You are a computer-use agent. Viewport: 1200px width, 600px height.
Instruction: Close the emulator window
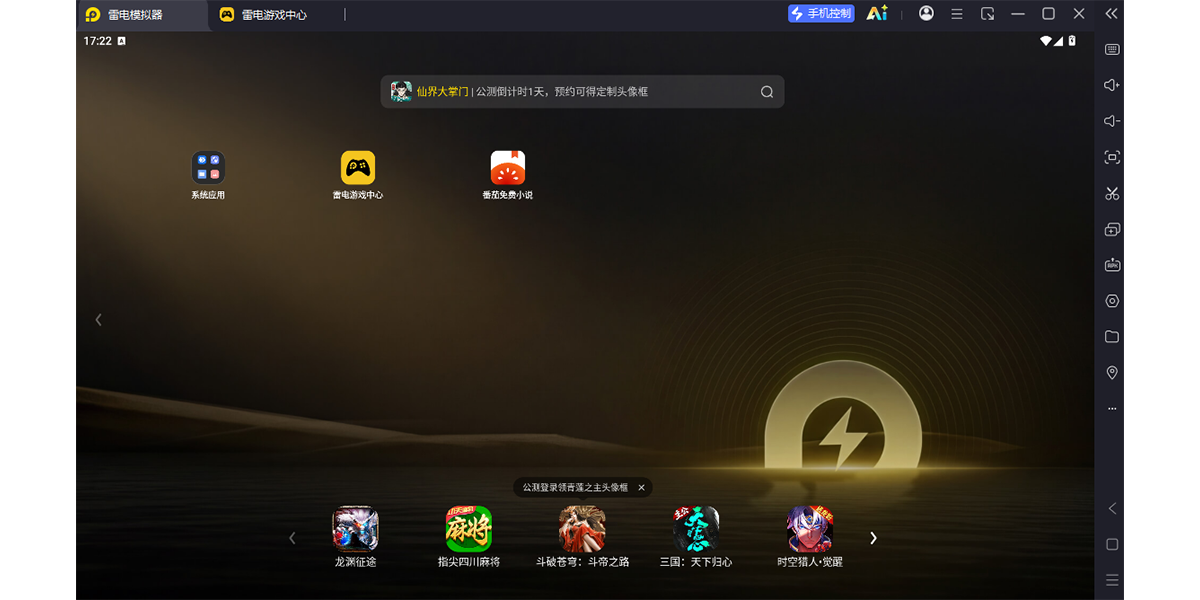(1079, 14)
